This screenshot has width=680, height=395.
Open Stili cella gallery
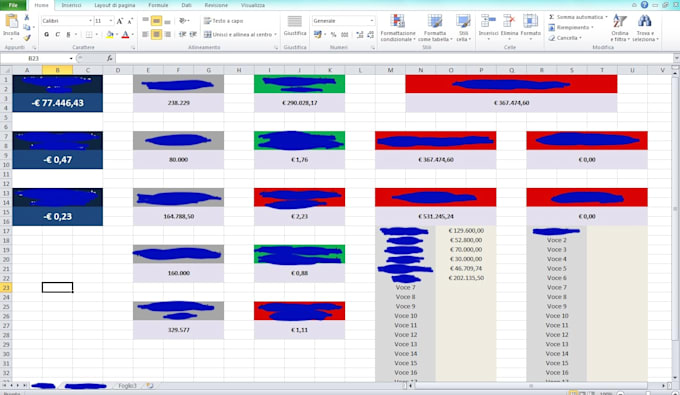(x=463, y=28)
